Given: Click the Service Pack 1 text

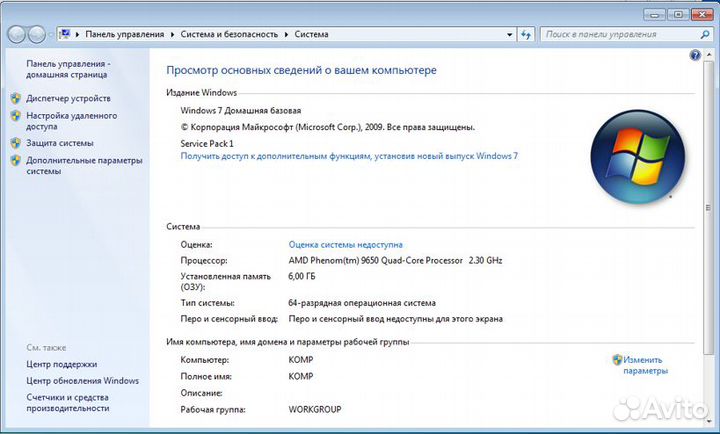Looking at the screenshot, I should pos(207,144).
